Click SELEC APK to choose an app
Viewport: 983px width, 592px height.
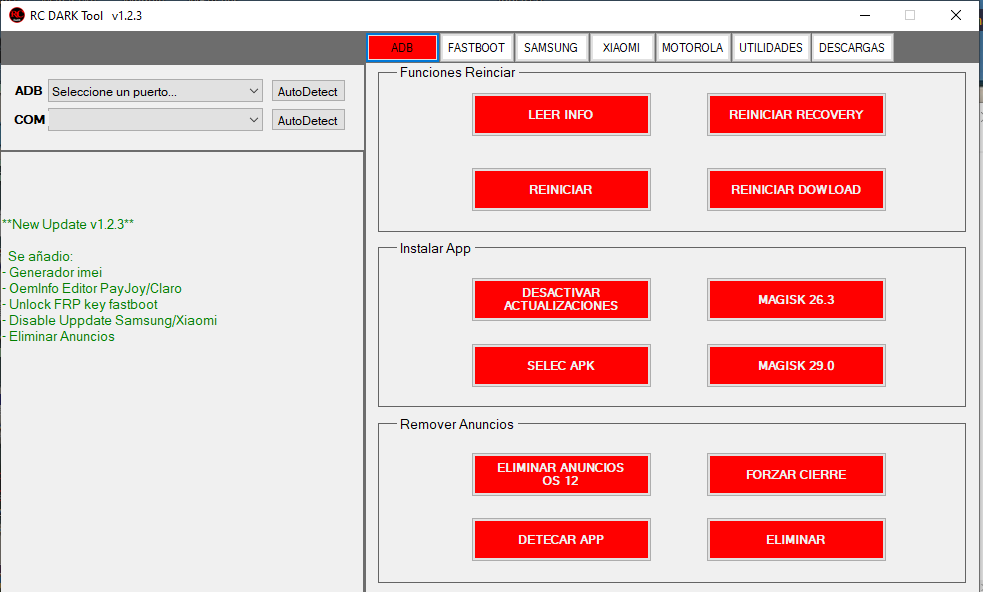[x=561, y=365]
